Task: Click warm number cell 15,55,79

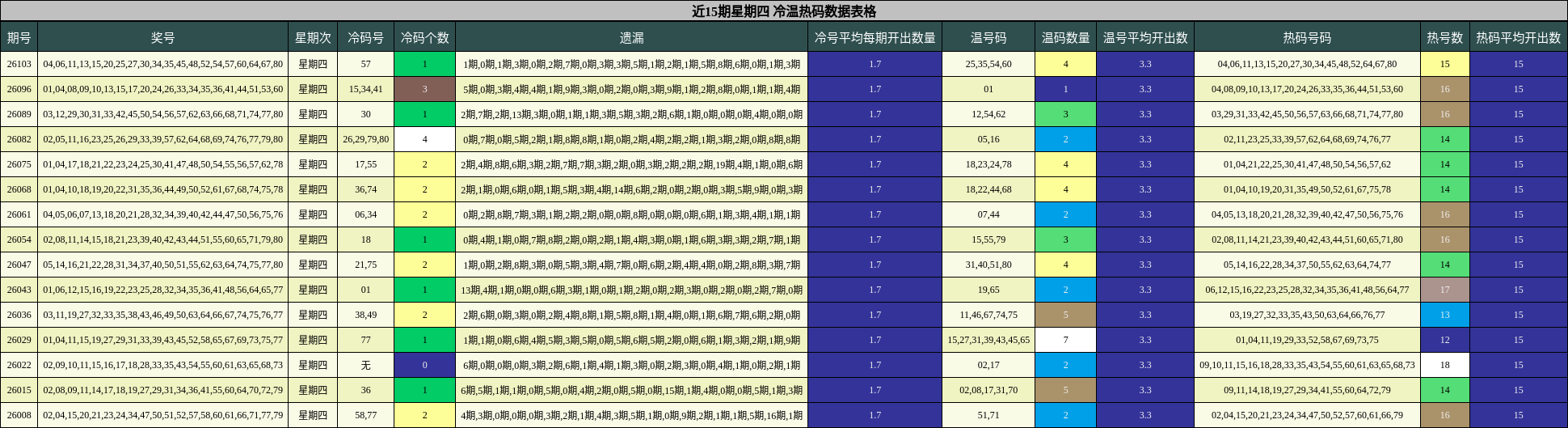Action: click(988, 239)
